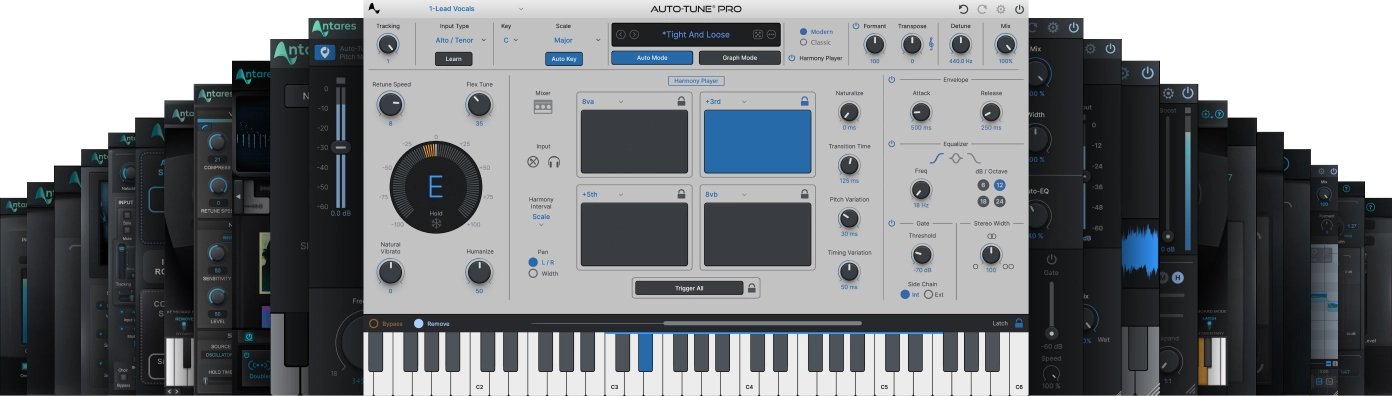This screenshot has width=1392, height=396.
Task: Click the Trigger All button
Action: [x=688, y=288]
